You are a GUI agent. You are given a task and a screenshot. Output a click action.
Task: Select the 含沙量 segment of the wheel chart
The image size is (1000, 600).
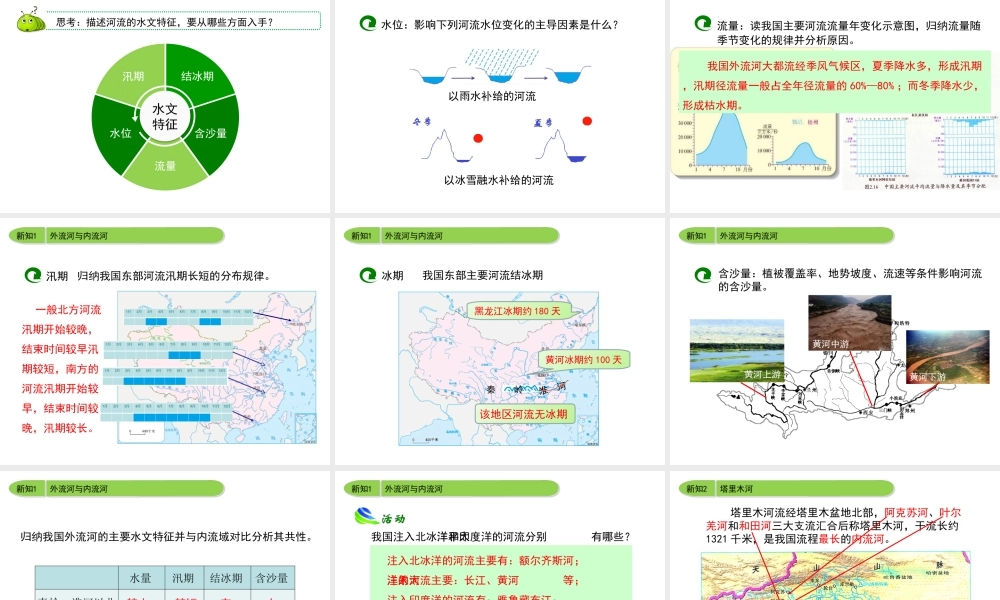click(212, 133)
